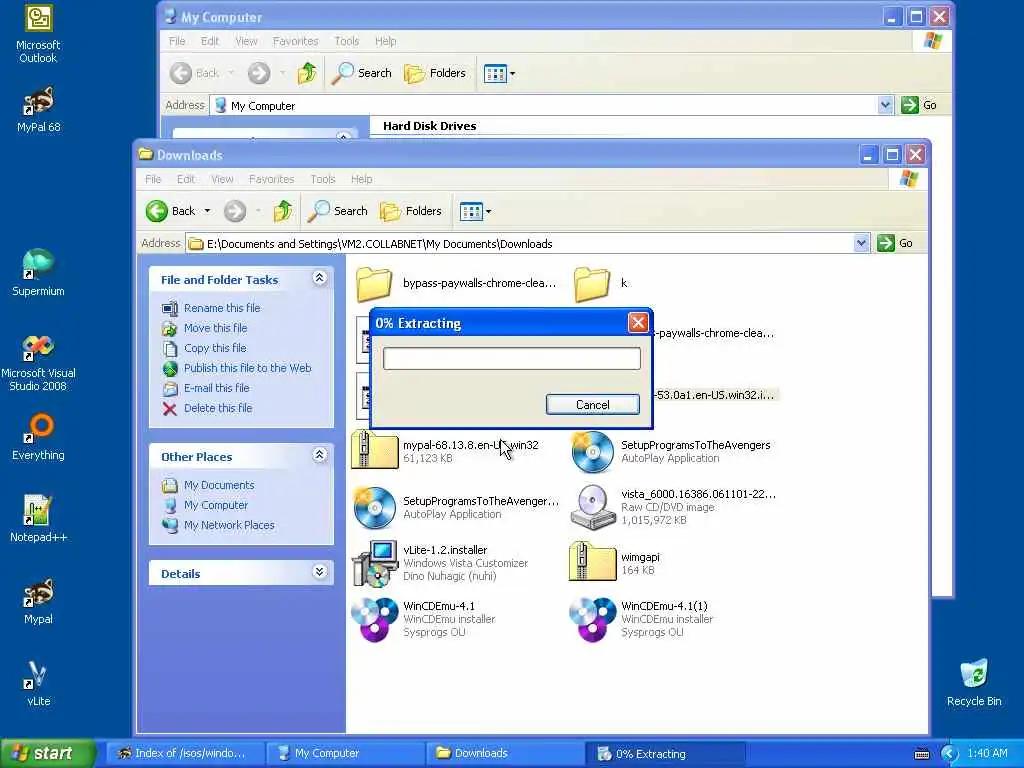Screen dimensions: 1024x768
Task: Switch to Index of /isos taskbar button
Action: click(185, 753)
